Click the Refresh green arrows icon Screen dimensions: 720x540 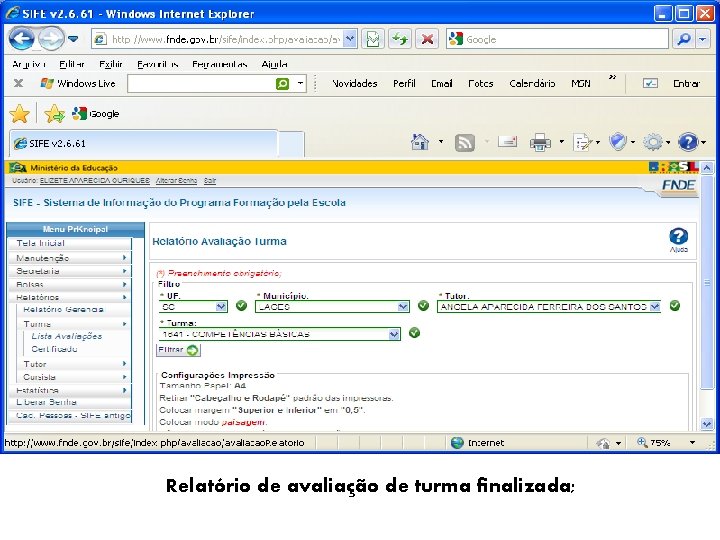(399, 39)
